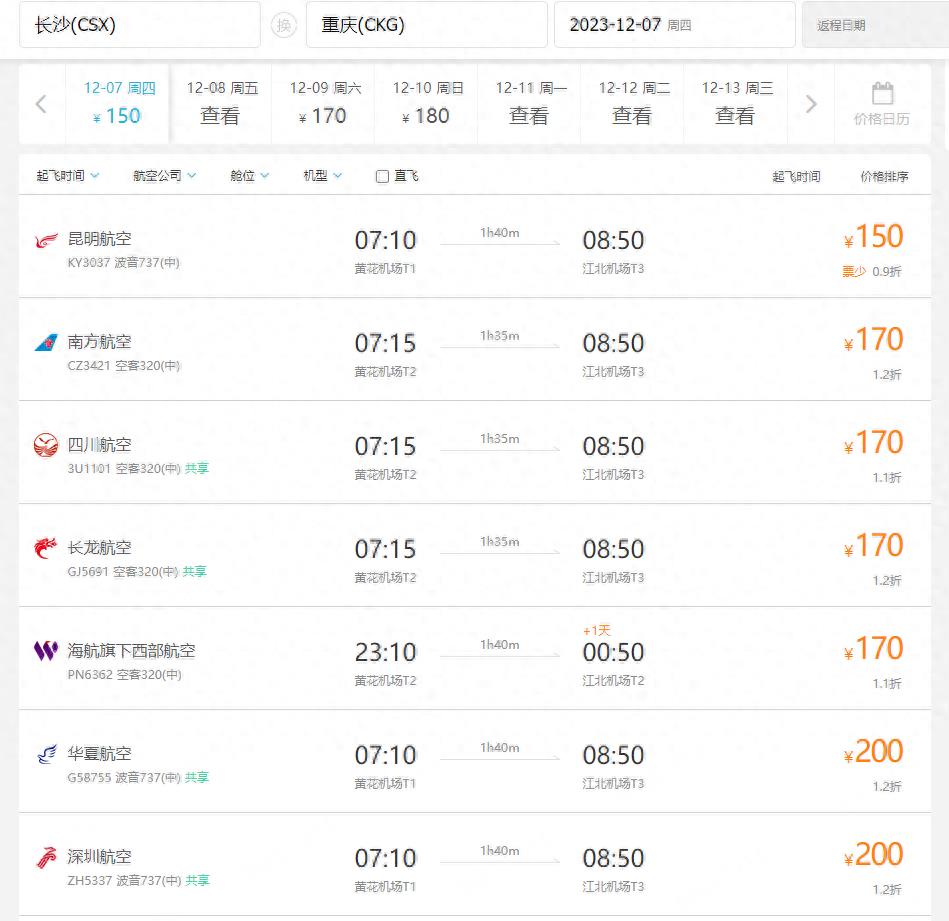Switch to the 12-10 周日 date tab

[x=427, y=103]
